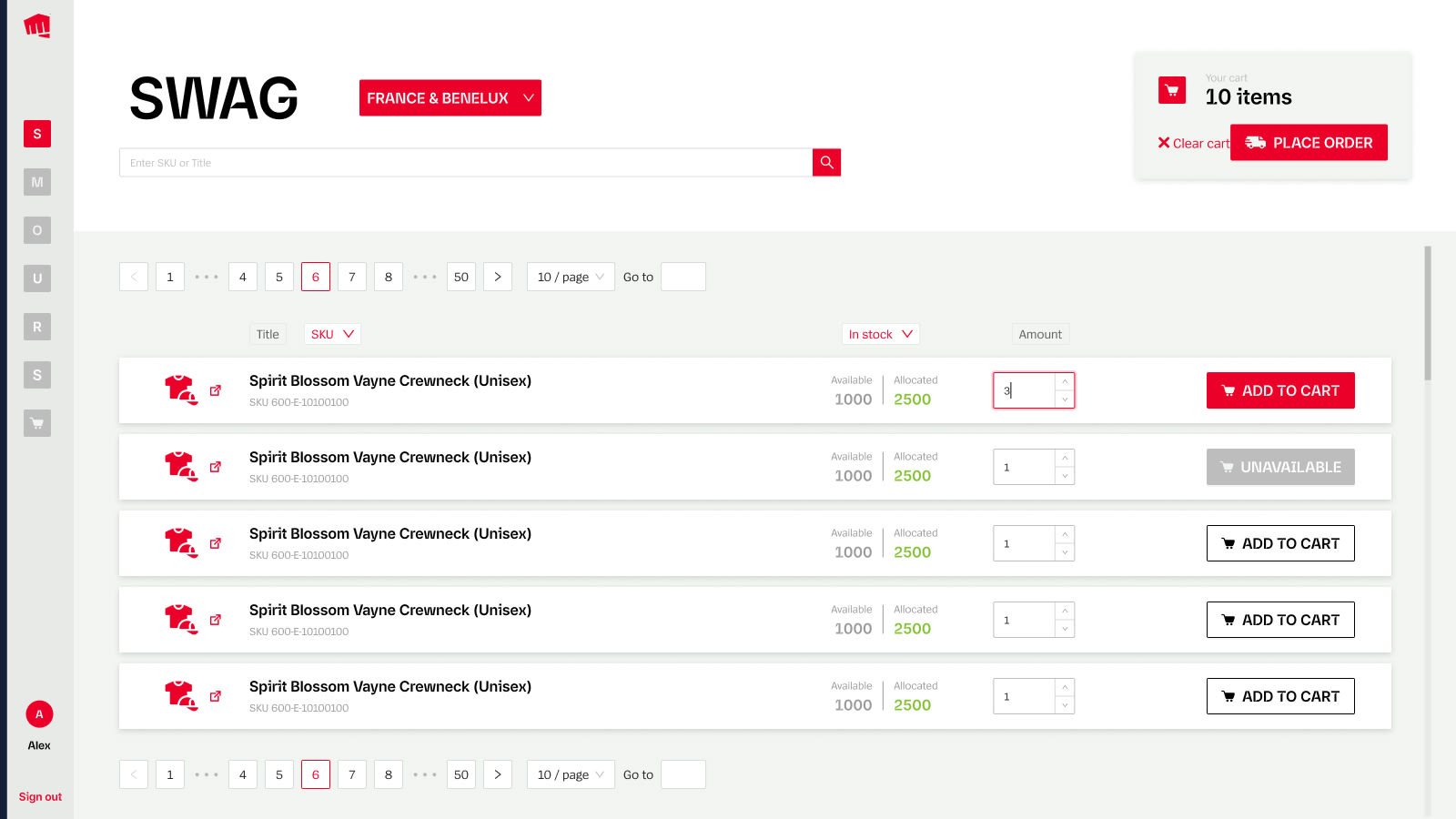The width and height of the screenshot is (1456, 819).
Task: Open the external link icon in the amount 3 row
Action: pos(216,390)
